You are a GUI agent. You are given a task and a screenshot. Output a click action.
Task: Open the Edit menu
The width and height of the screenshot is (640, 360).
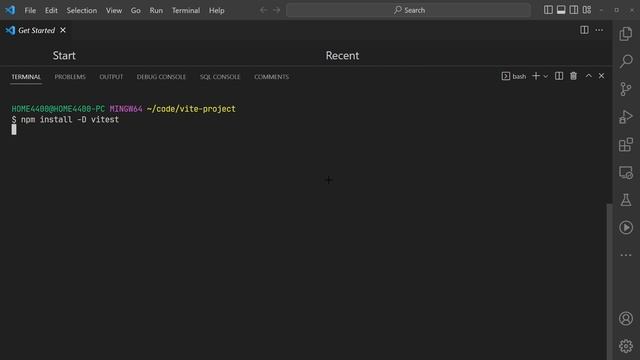[x=51, y=10]
